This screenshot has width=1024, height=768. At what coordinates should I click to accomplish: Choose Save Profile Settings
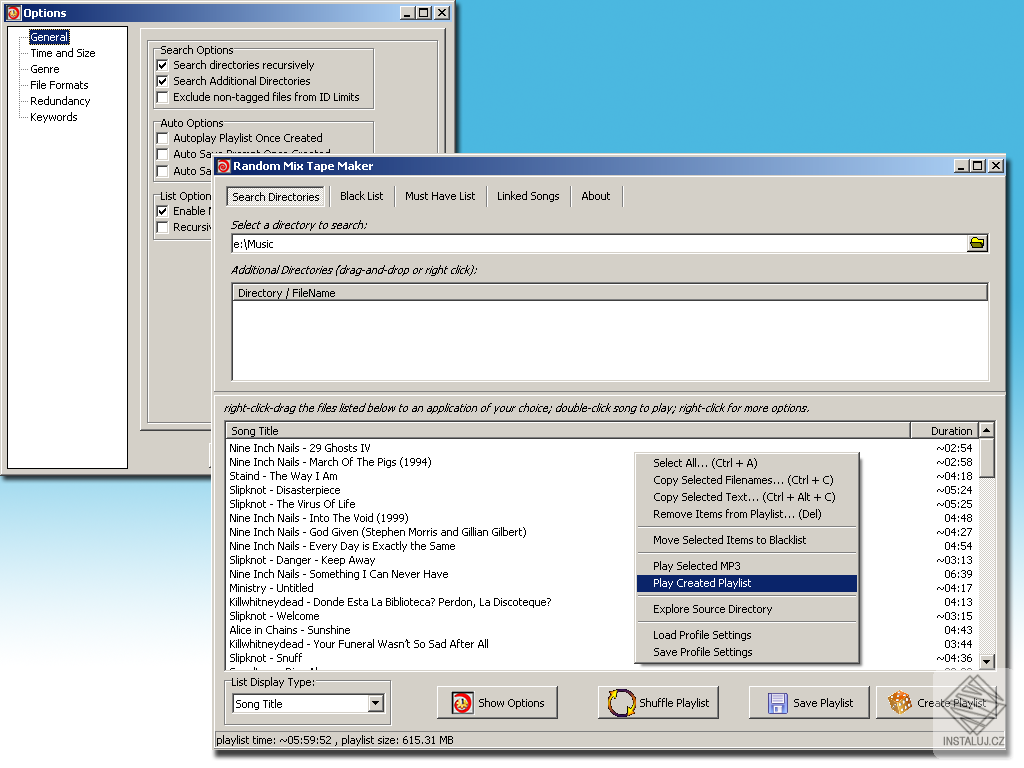coord(746,652)
